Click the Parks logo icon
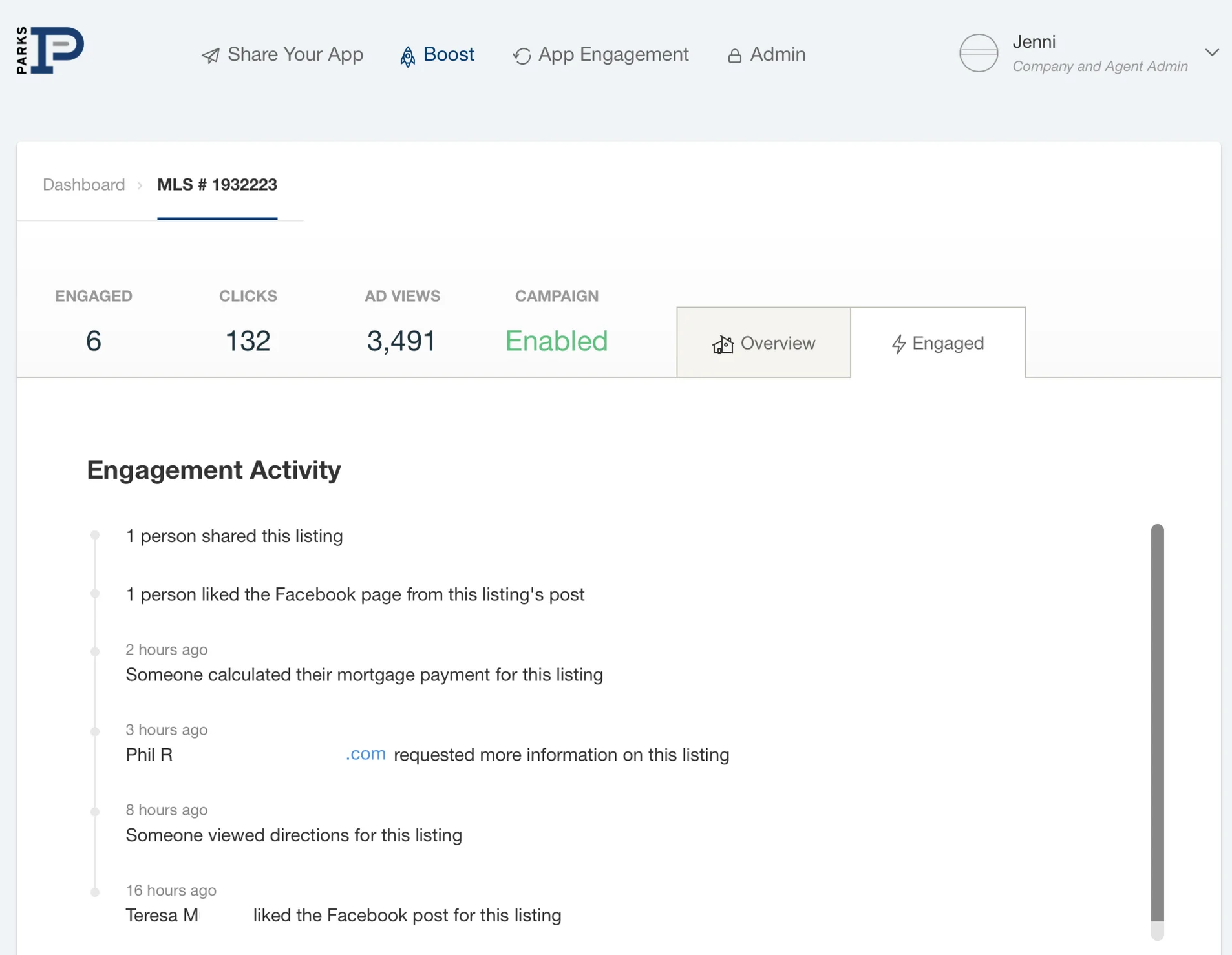This screenshot has width=1232, height=955. click(x=50, y=50)
